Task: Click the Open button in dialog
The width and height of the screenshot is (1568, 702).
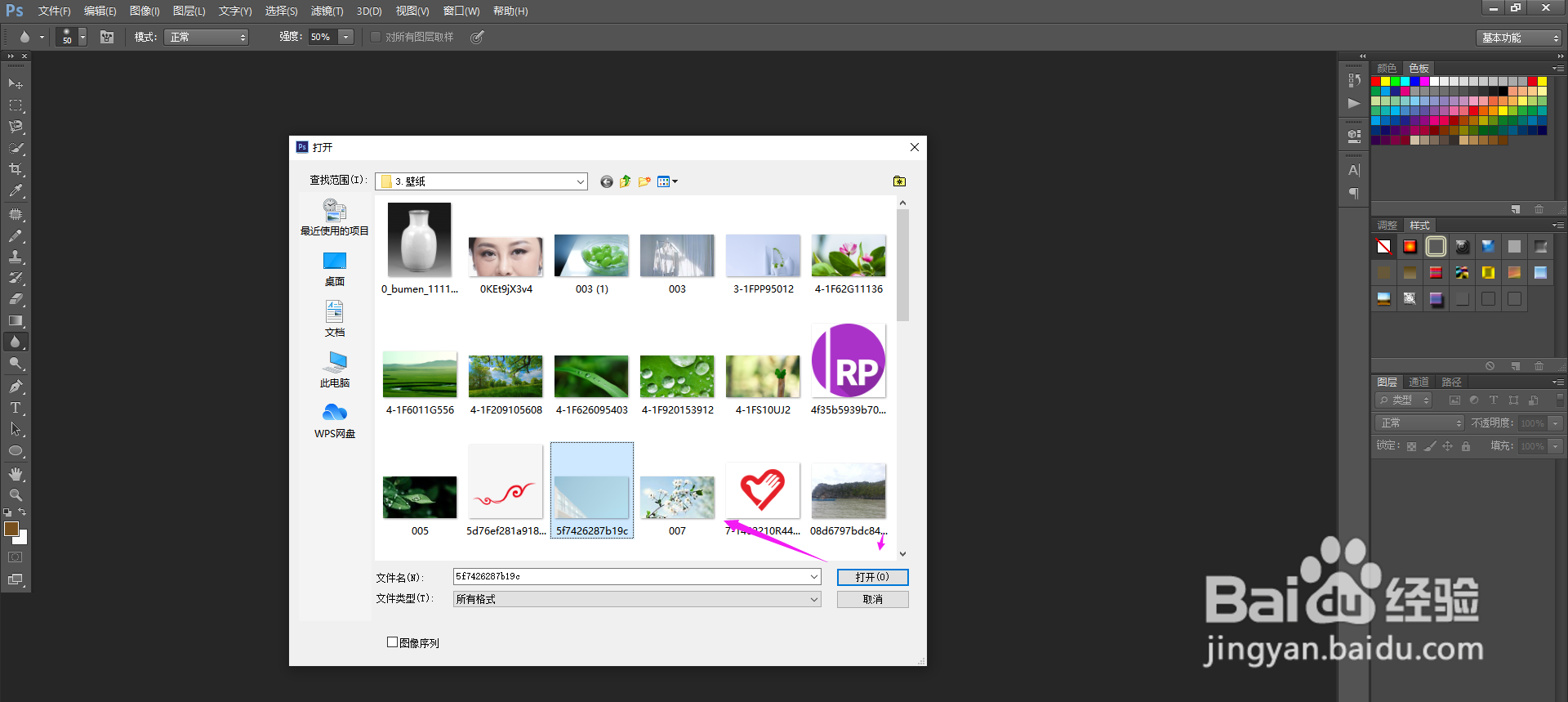Action: coord(873,577)
